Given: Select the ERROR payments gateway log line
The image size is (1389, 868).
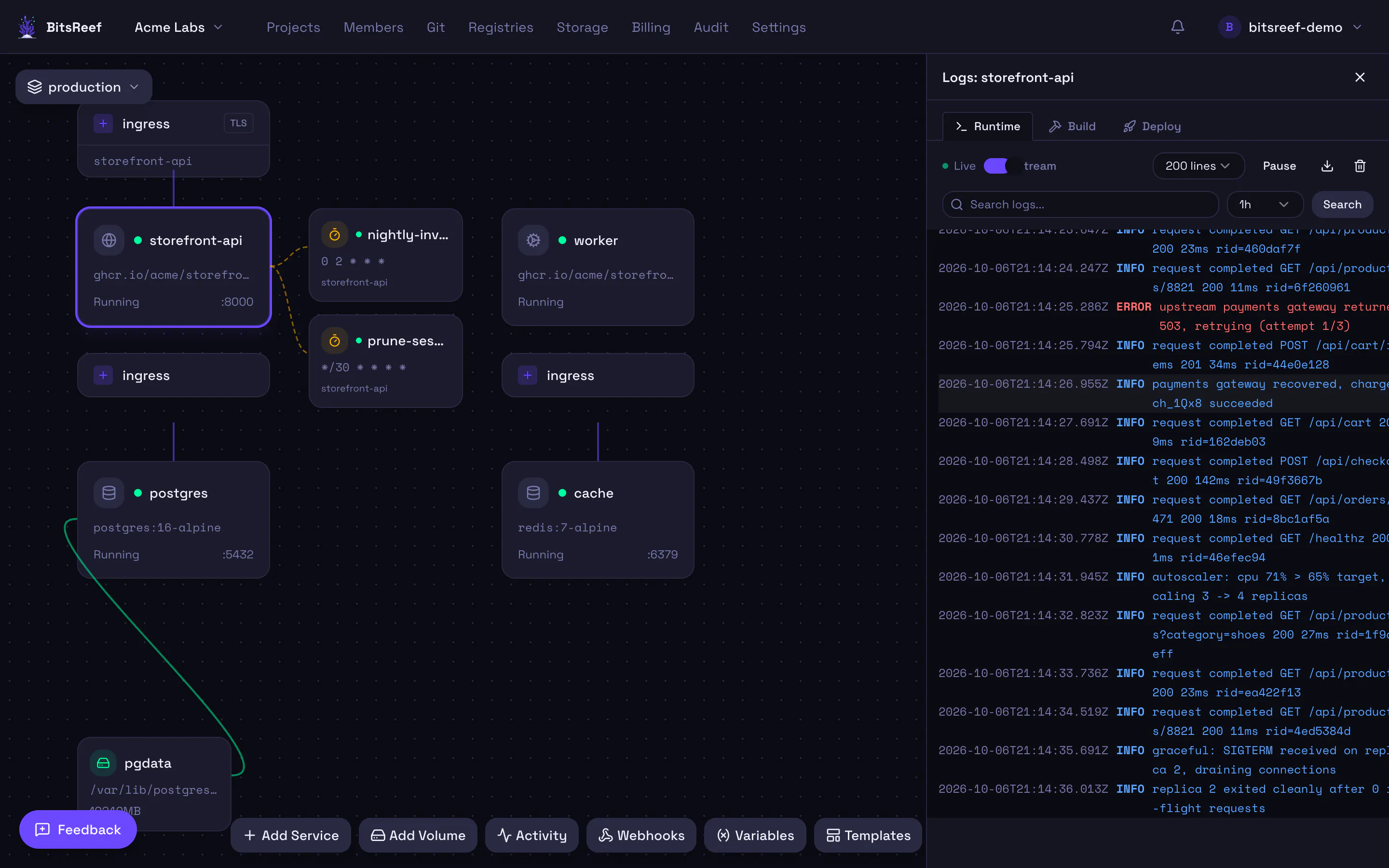Looking at the screenshot, I should click(1163, 316).
